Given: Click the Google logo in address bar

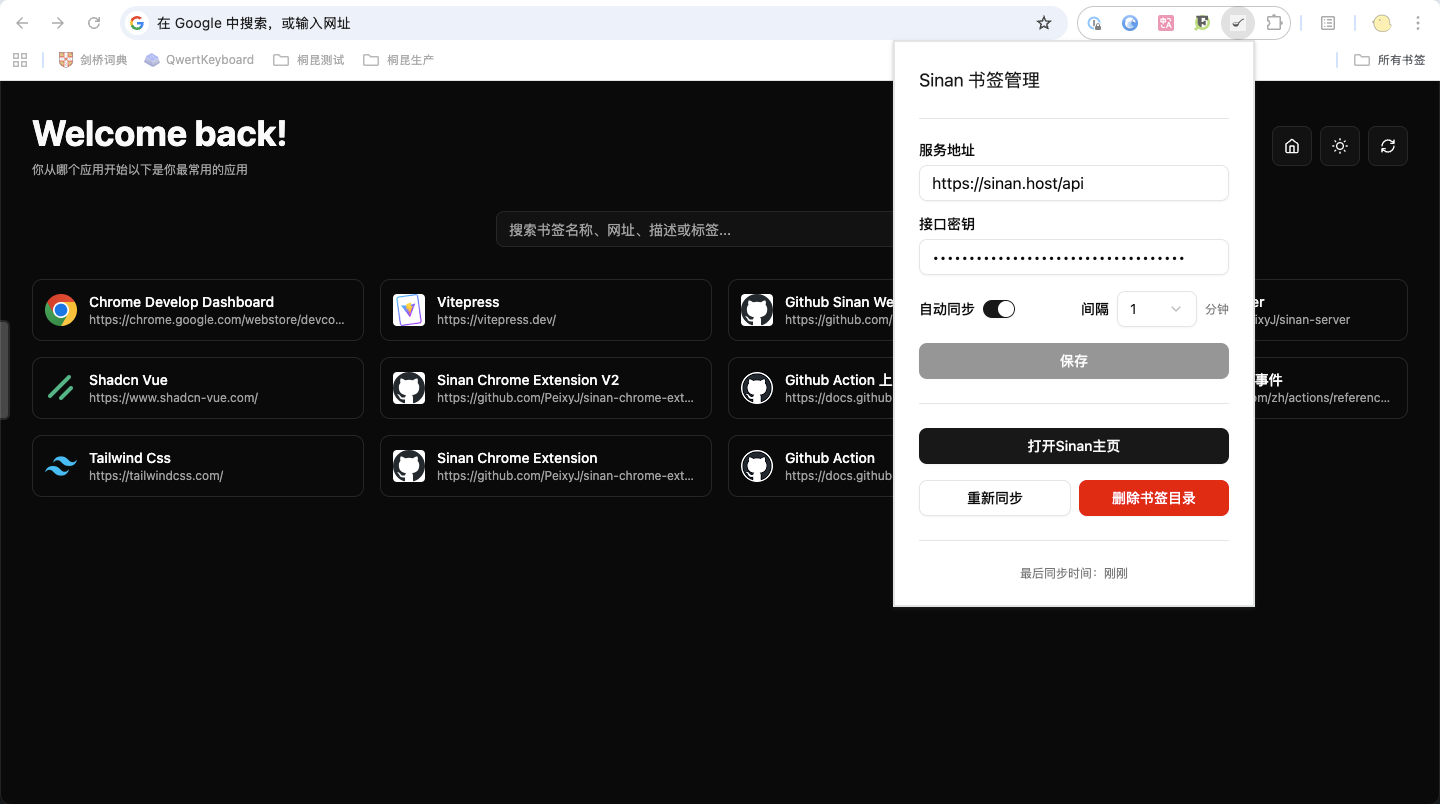Looking at the screenshot, I should click(137, 23).
